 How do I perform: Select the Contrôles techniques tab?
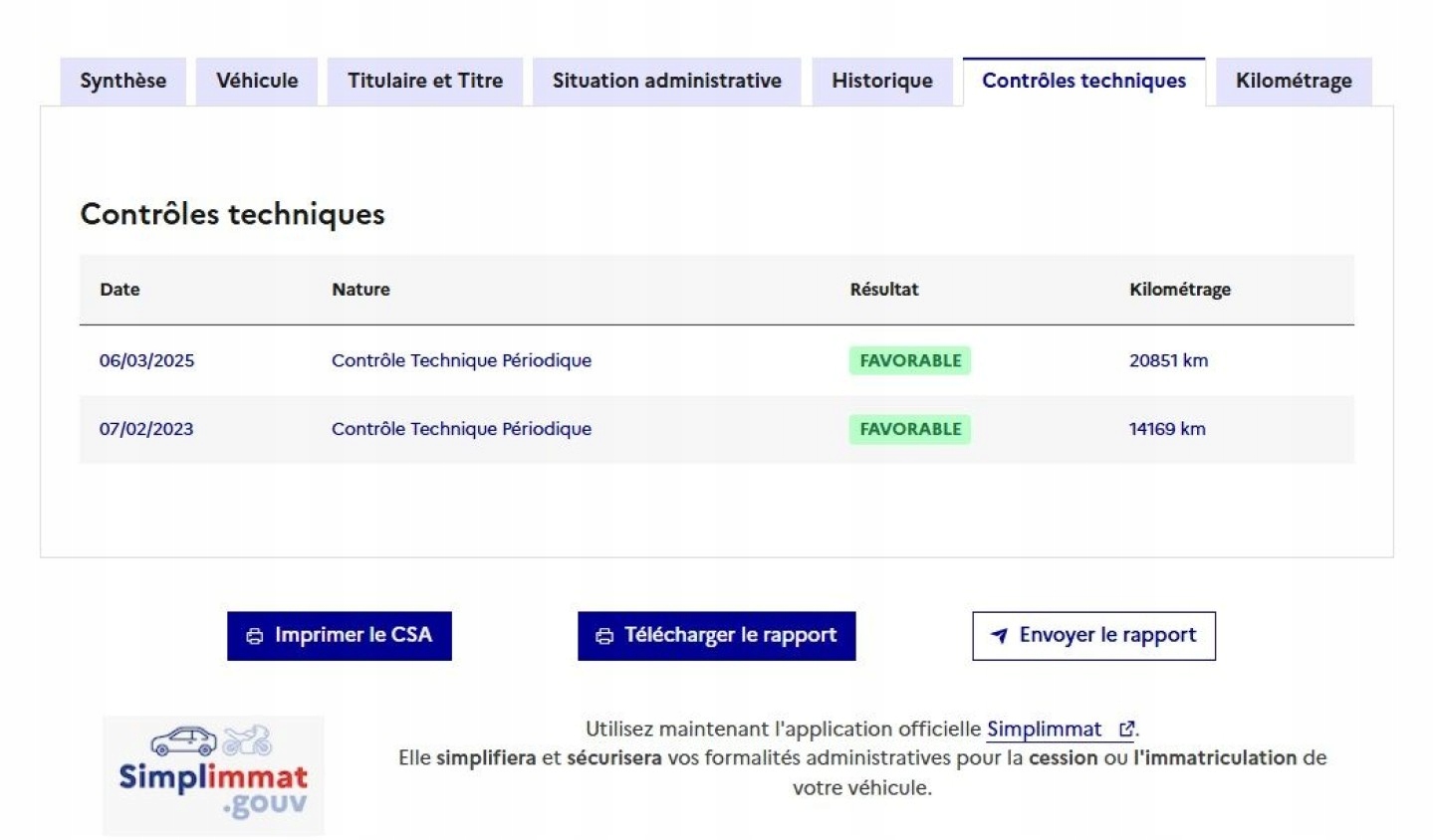[1083, 81]
